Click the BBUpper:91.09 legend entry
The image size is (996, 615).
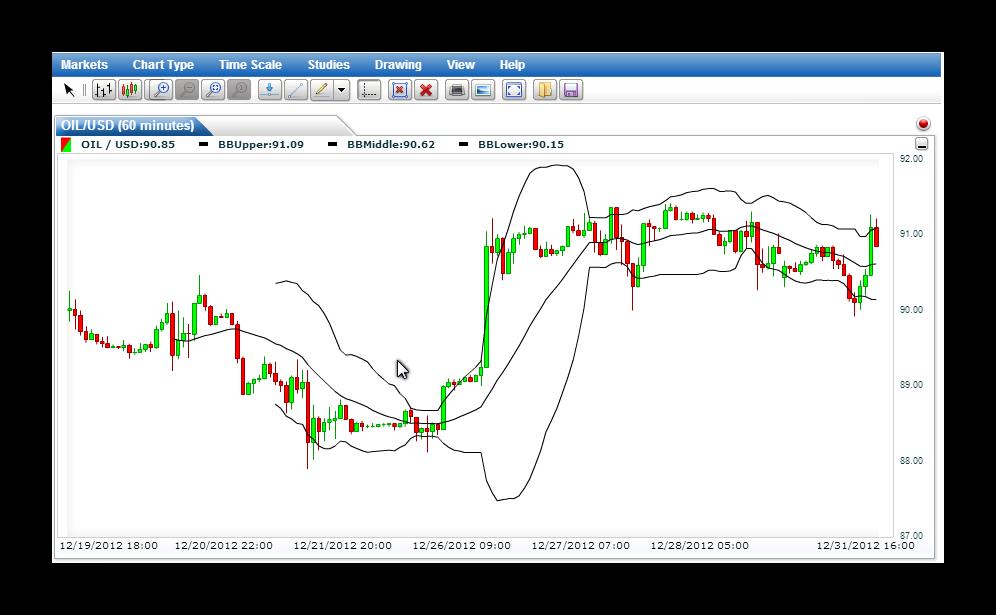tap(261, 144)
